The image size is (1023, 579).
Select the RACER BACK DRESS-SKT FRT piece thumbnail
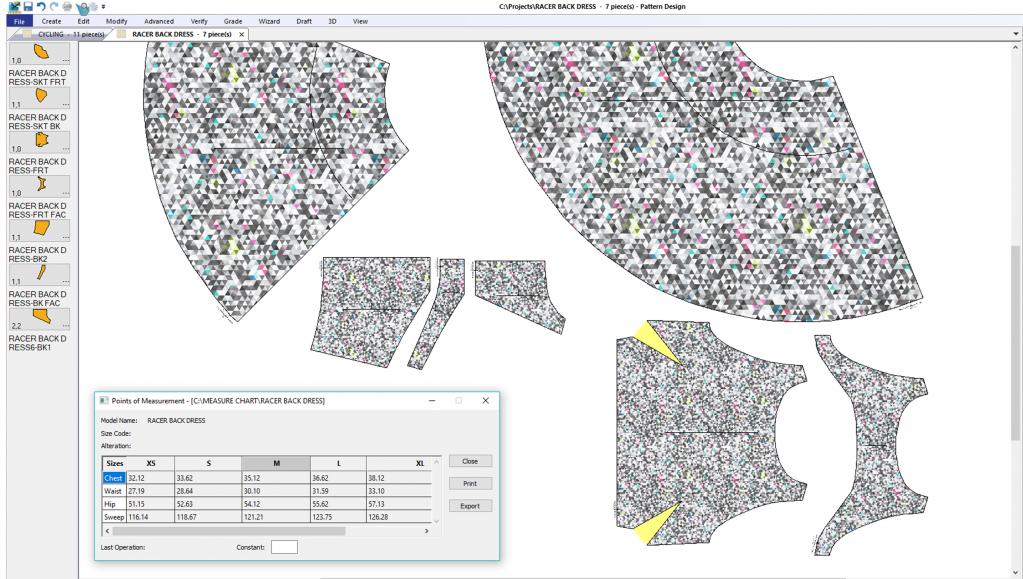click(41, 51)
